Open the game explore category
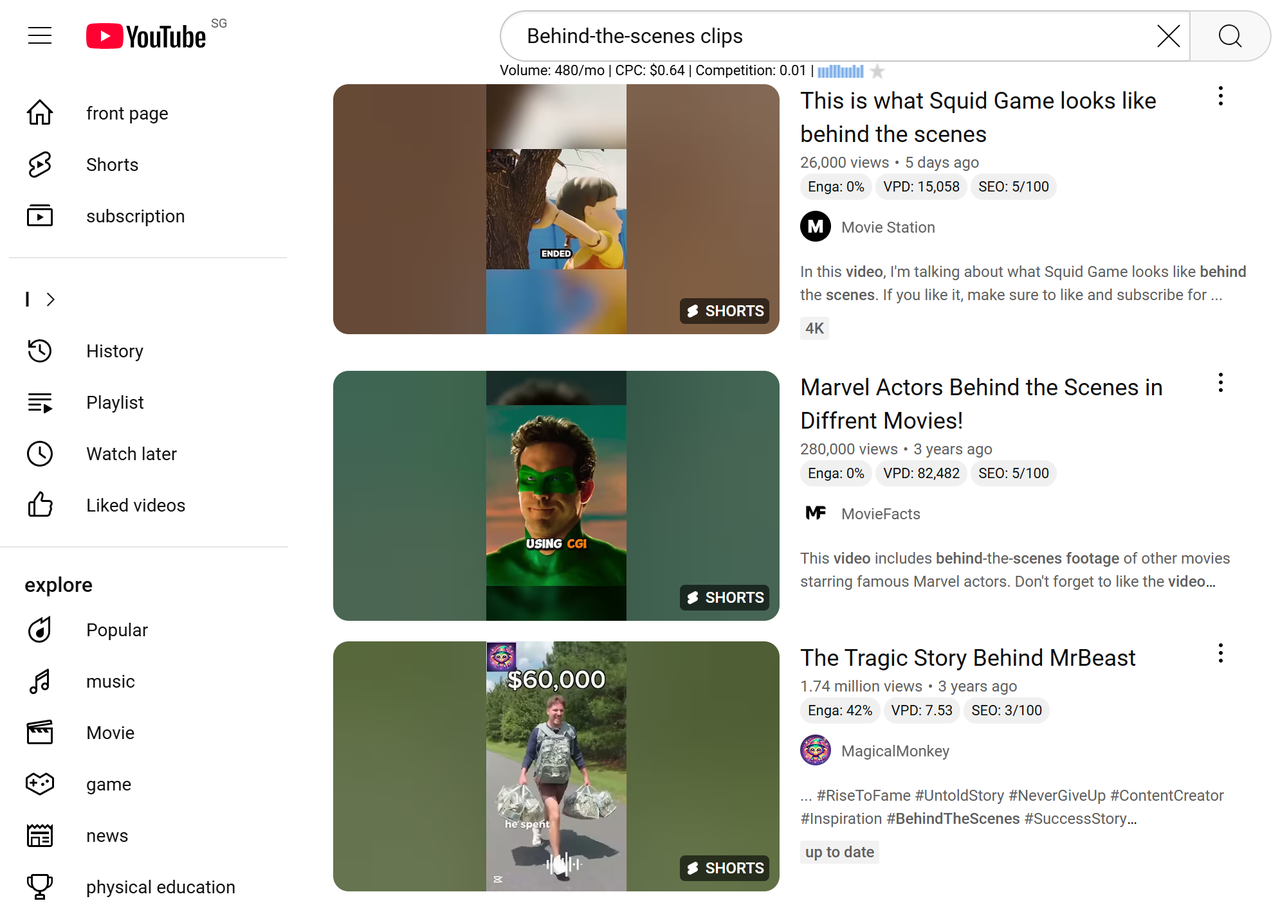This screenshot has height=910, width=1280. 108,784
